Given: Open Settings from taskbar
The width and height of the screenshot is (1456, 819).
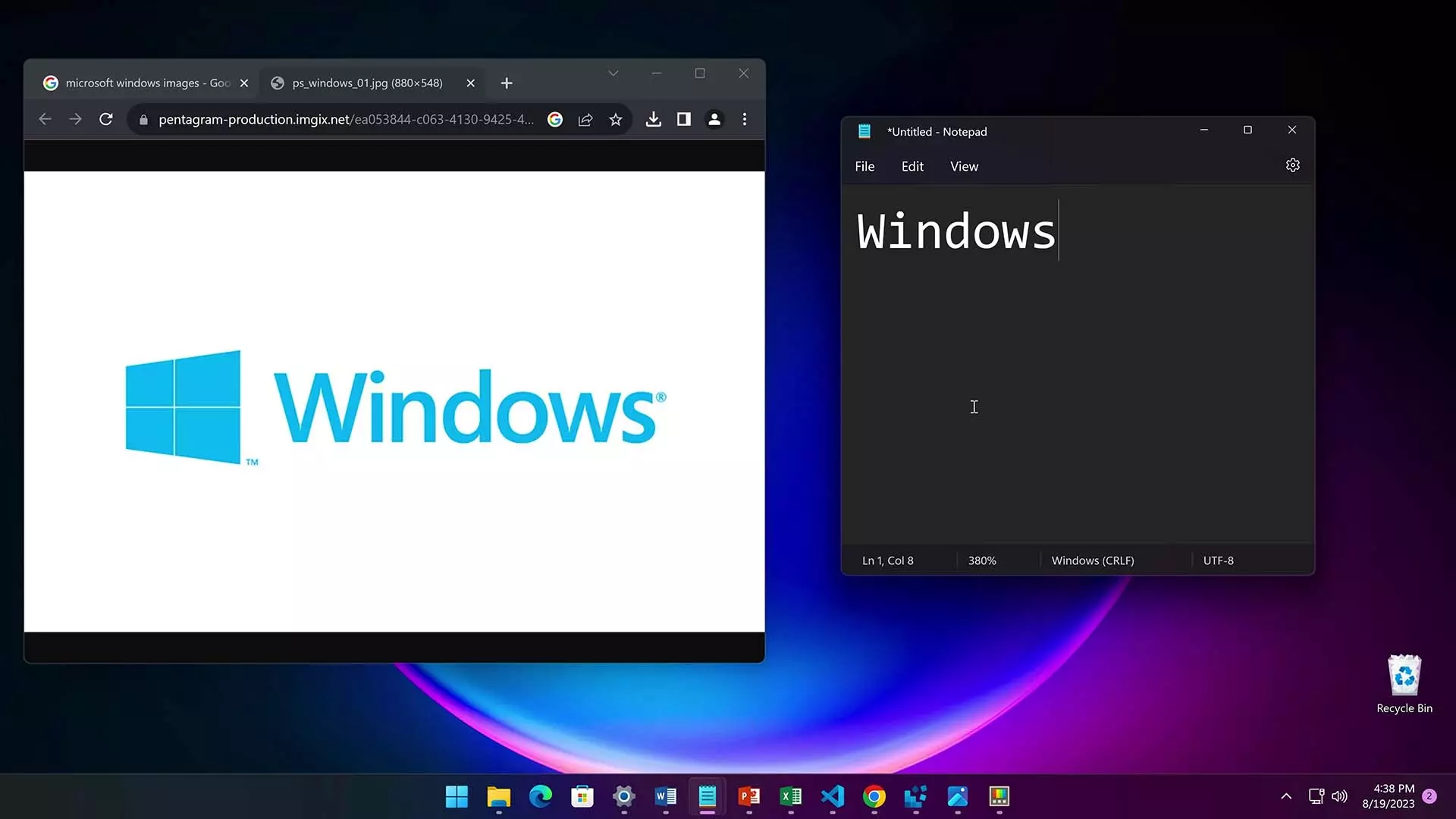Looking at the screenshot, I should (x=623, y=796).
